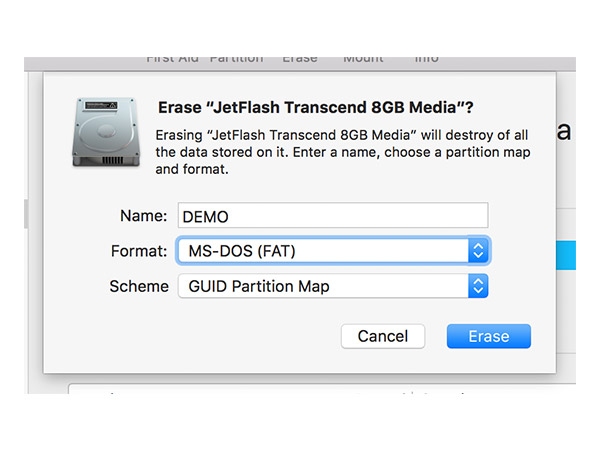Select Partition in the toolbar
This screenshot has width=600, height=450.
(236, 59)
